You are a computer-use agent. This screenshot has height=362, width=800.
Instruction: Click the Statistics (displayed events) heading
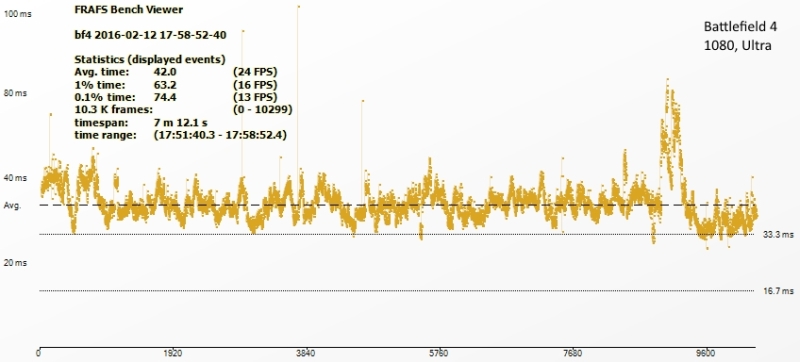point(150,59)
